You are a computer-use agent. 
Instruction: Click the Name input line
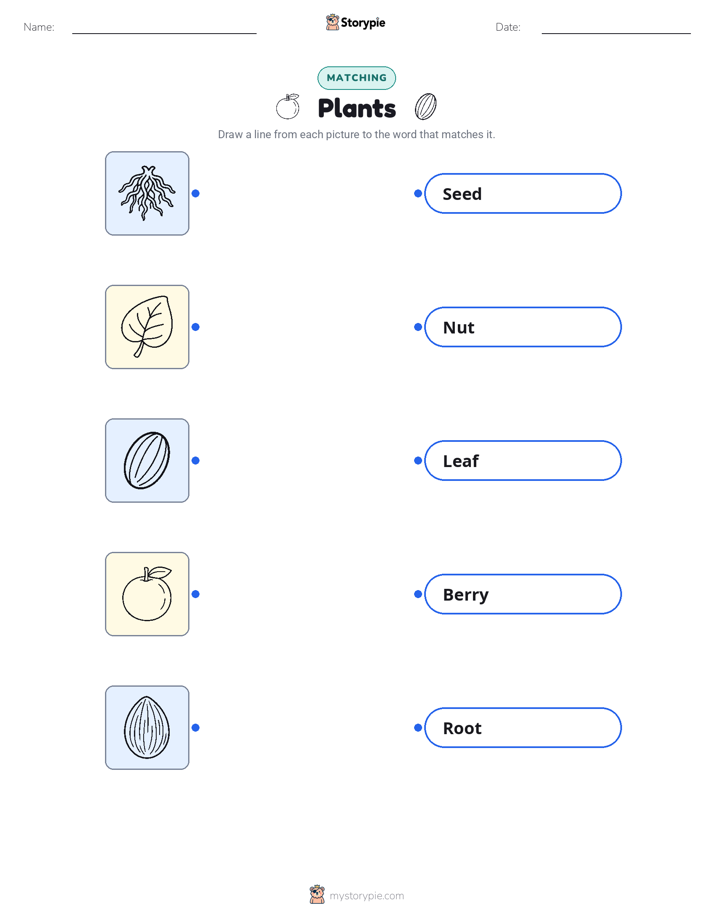click(x=164, y=29)
